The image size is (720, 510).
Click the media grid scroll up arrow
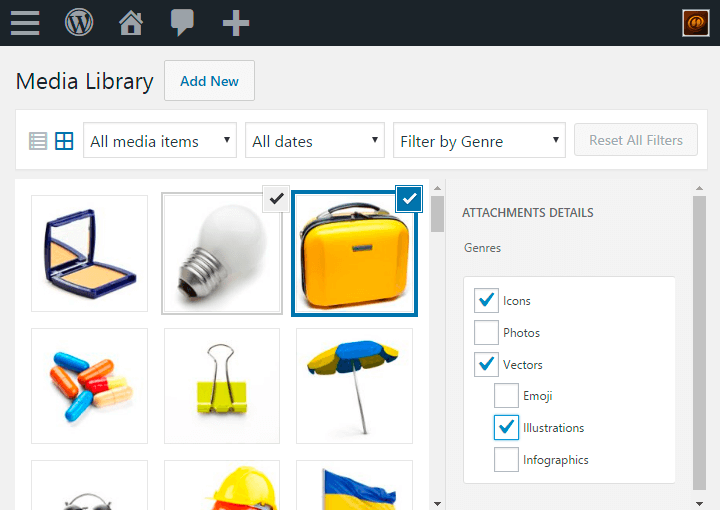(x=438, y=188)
